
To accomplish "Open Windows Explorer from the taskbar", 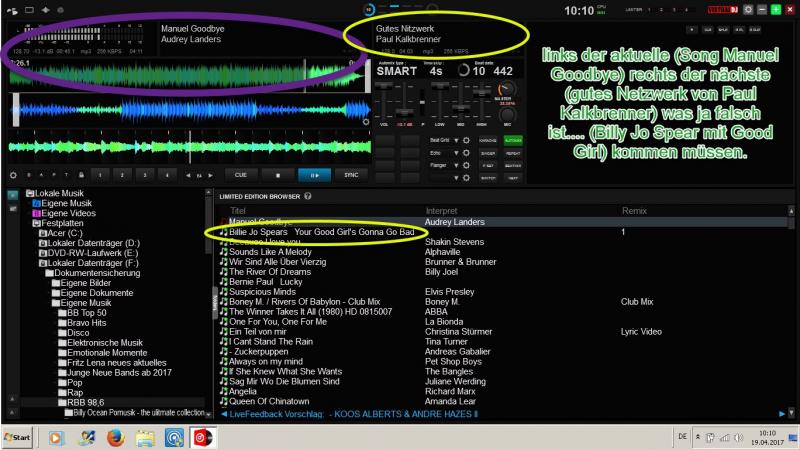I will click(x=145, y=438).
